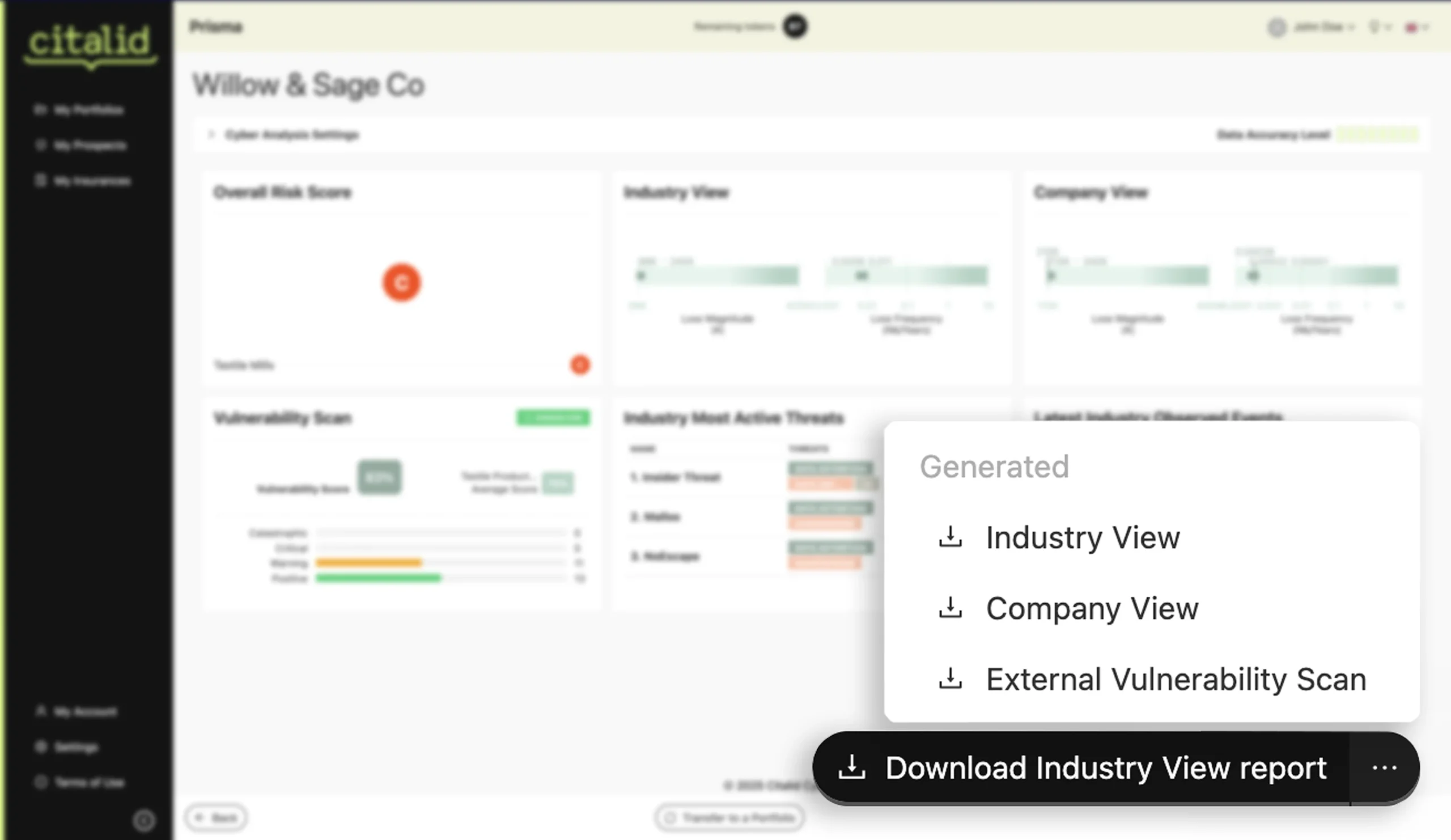Click the My Insurances sidebar icon

coord(41,180)
